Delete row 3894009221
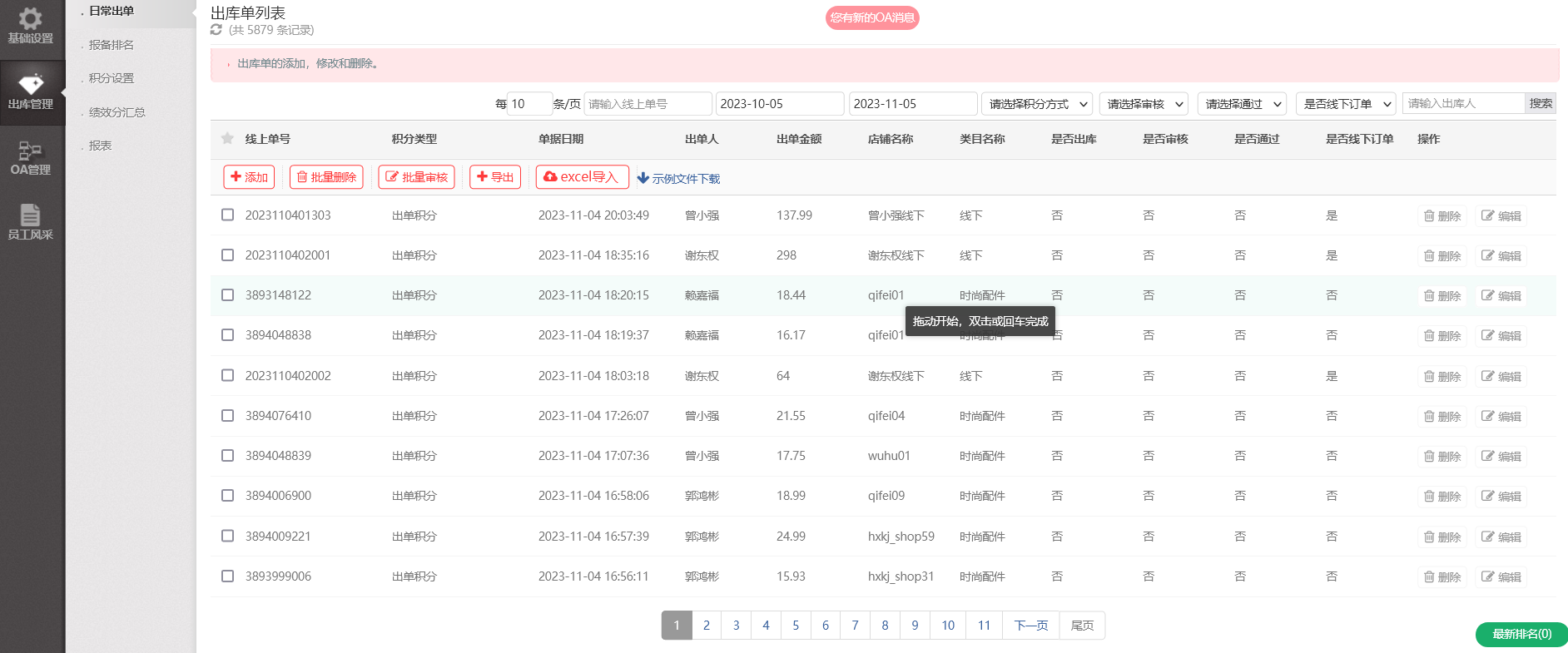The height and width of the screenshot is (653, 1568). click(x=1443, y=537)
